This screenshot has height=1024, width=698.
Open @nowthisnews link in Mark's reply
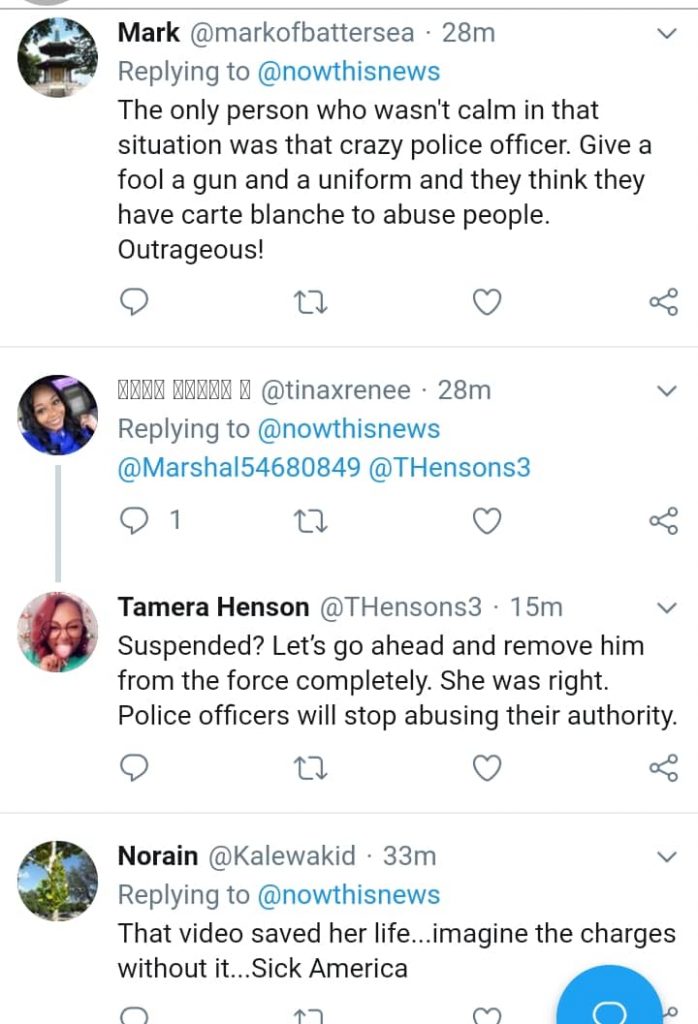(x=348, y=71)
